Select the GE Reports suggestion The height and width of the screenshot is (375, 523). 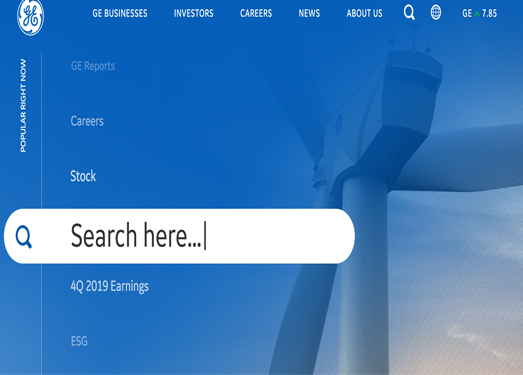[x=93, y=66]
